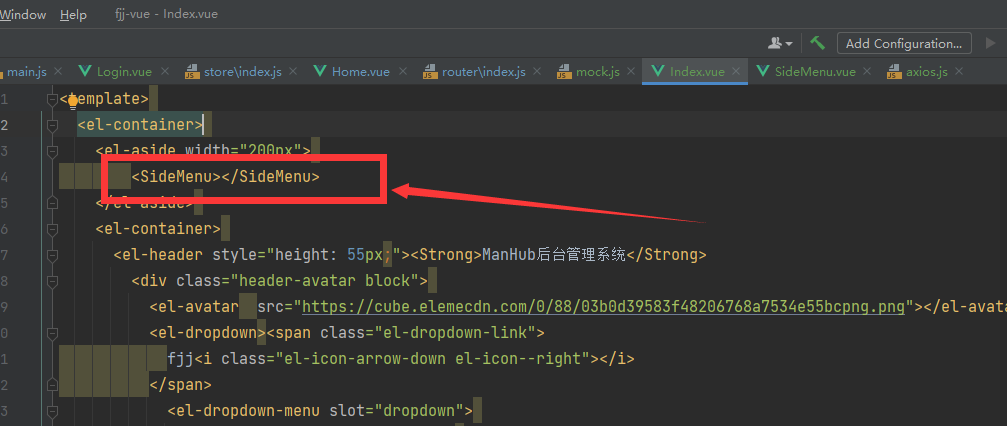Switch to the mock.js tab
1007x426 pixels.
click(597, 71)
